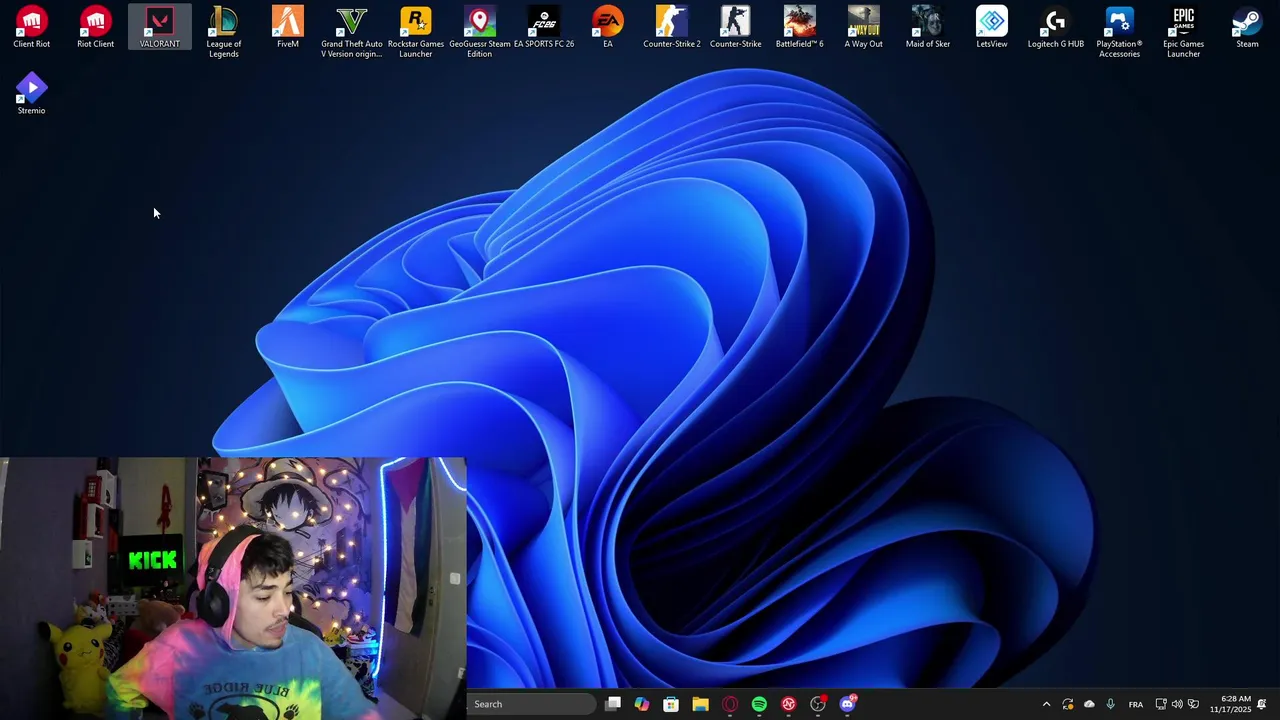Launch the Steam desktop shortcut

tap(1248, 28)
